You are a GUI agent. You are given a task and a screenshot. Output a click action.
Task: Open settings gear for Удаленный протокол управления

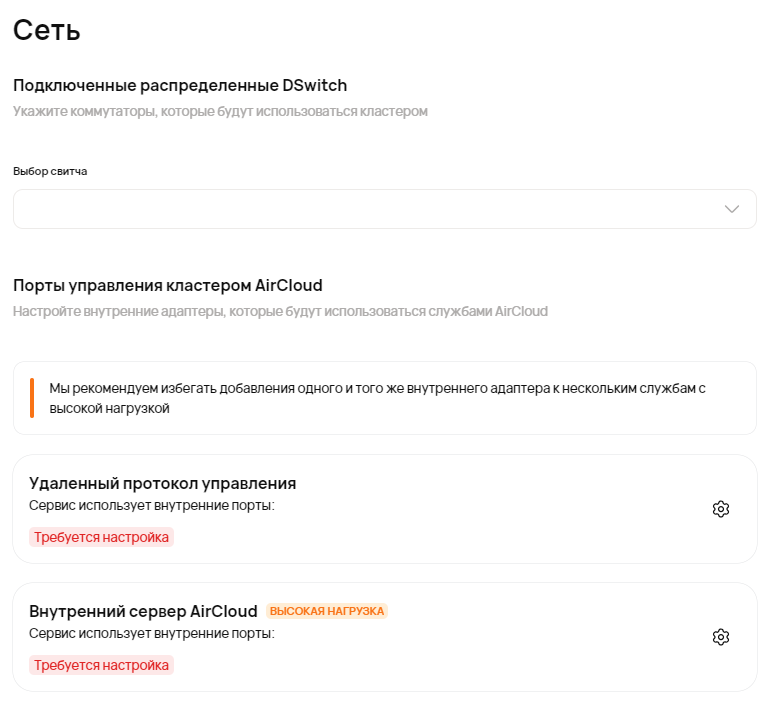point(721,509)
